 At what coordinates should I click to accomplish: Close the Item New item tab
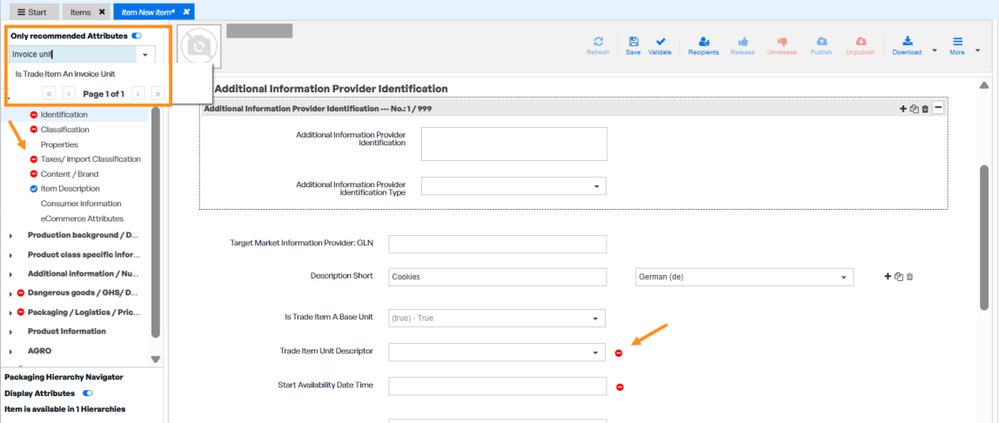pyautogui.click(x=185, y=12)
